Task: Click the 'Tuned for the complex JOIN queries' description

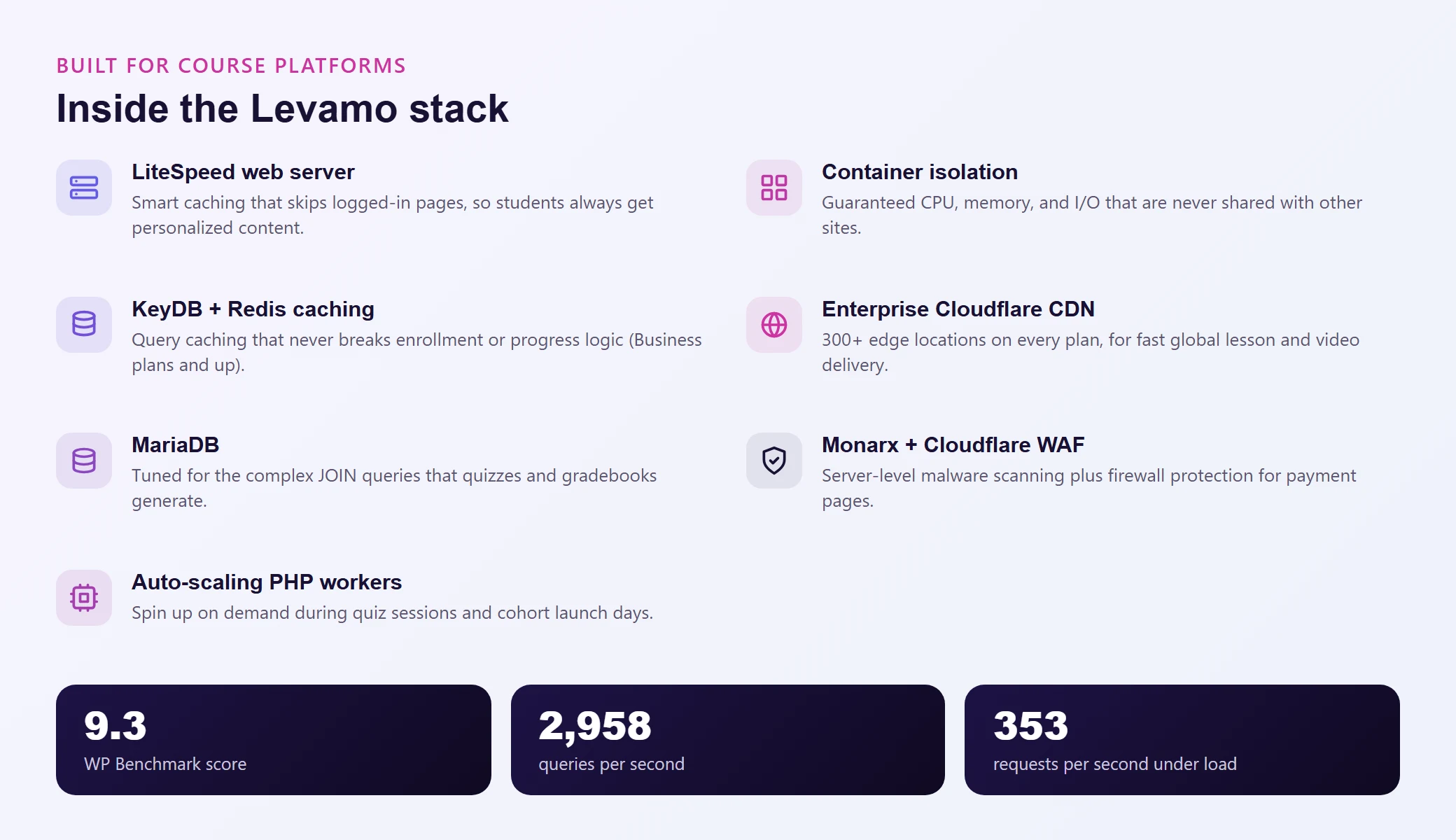Action: (394, 488)
